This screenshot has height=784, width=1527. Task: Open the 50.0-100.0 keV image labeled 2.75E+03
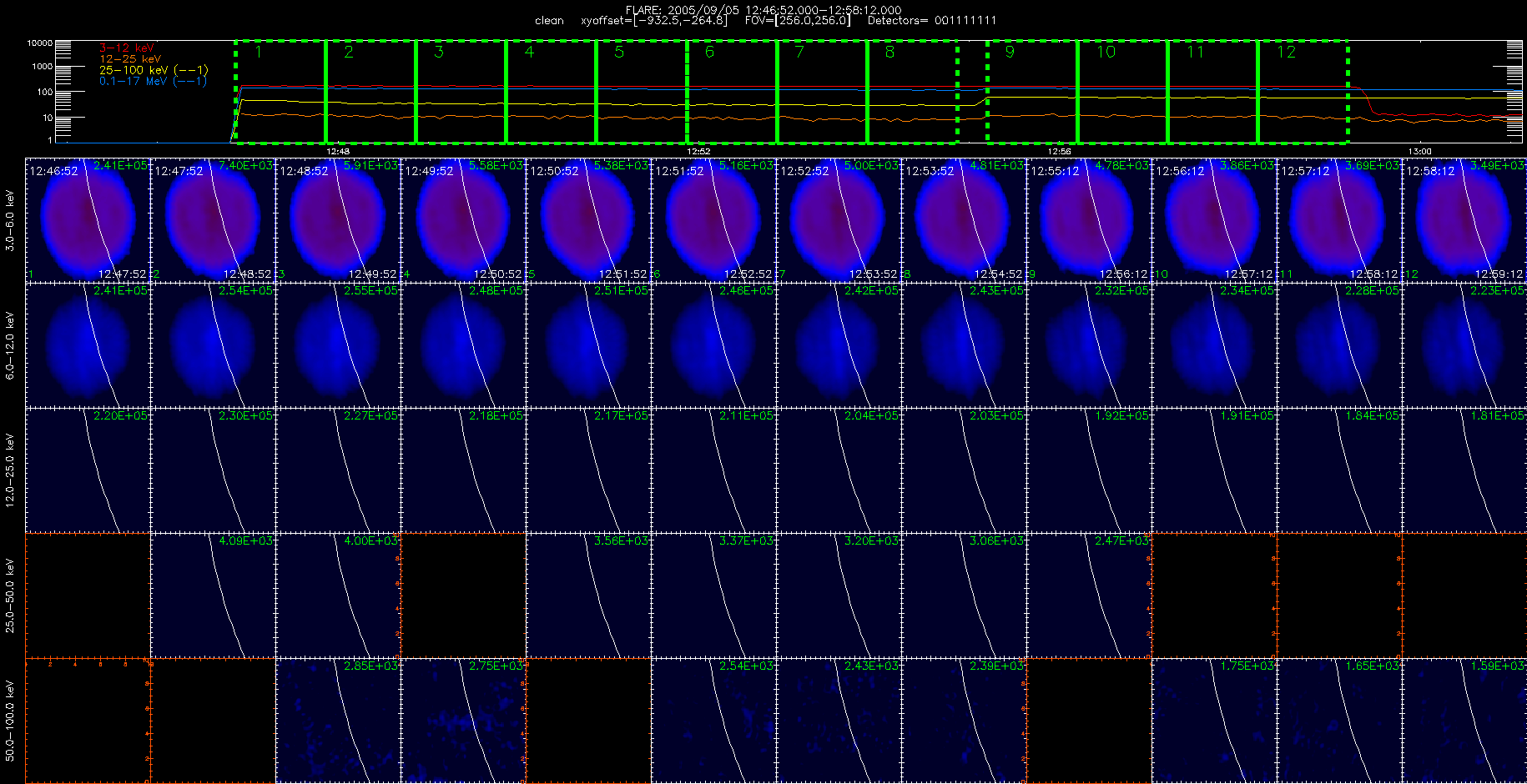pyautogui.click(x=463, y=721)
